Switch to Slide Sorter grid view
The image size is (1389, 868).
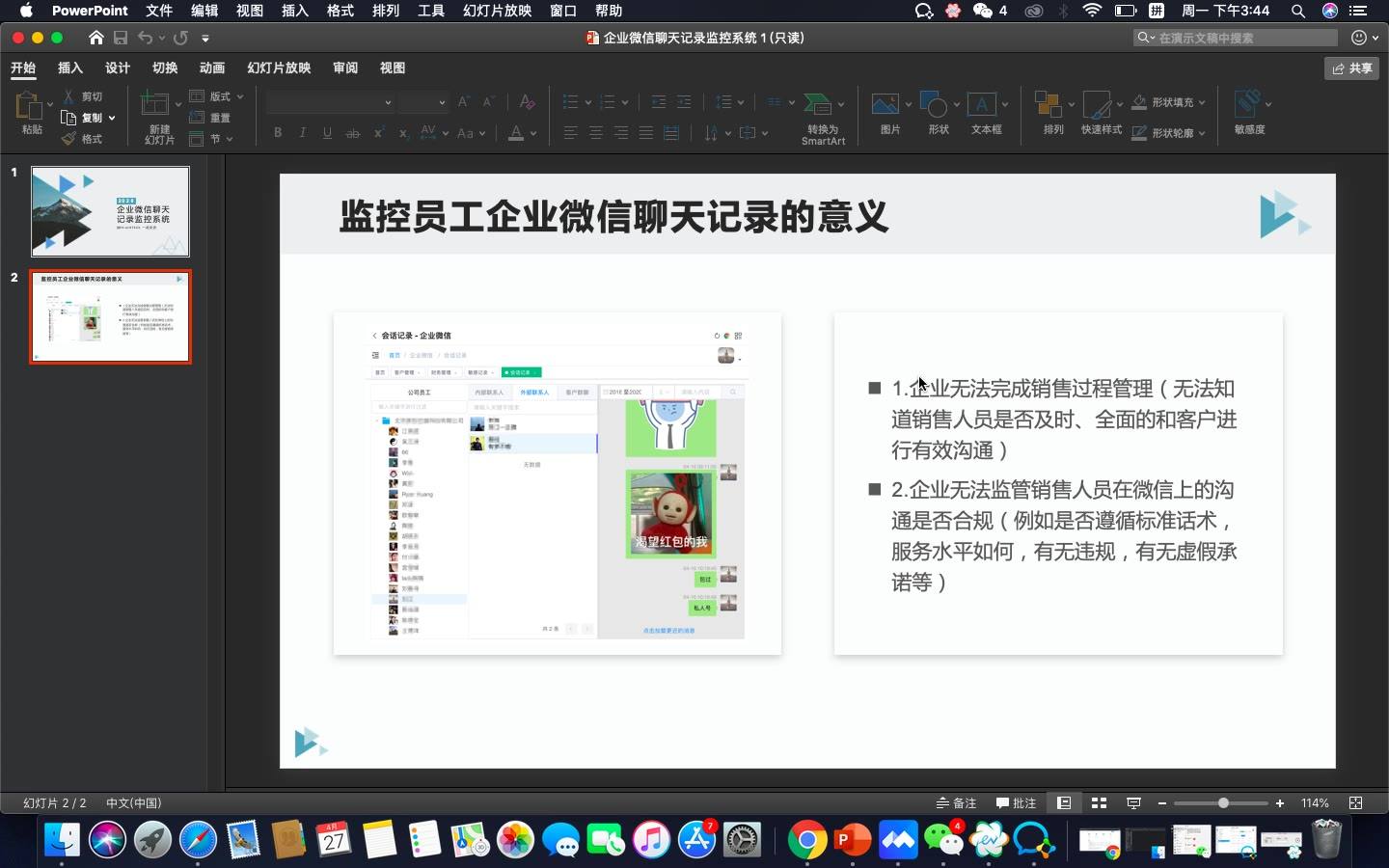click(1099, 802)
